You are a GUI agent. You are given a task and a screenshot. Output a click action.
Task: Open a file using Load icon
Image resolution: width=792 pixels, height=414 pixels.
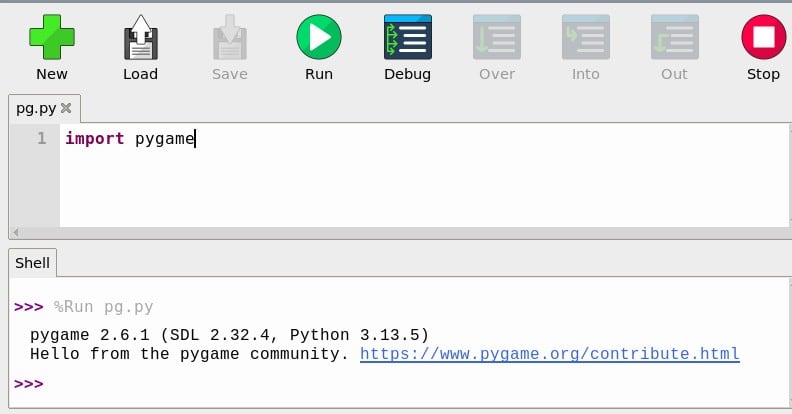coord(141,37)
